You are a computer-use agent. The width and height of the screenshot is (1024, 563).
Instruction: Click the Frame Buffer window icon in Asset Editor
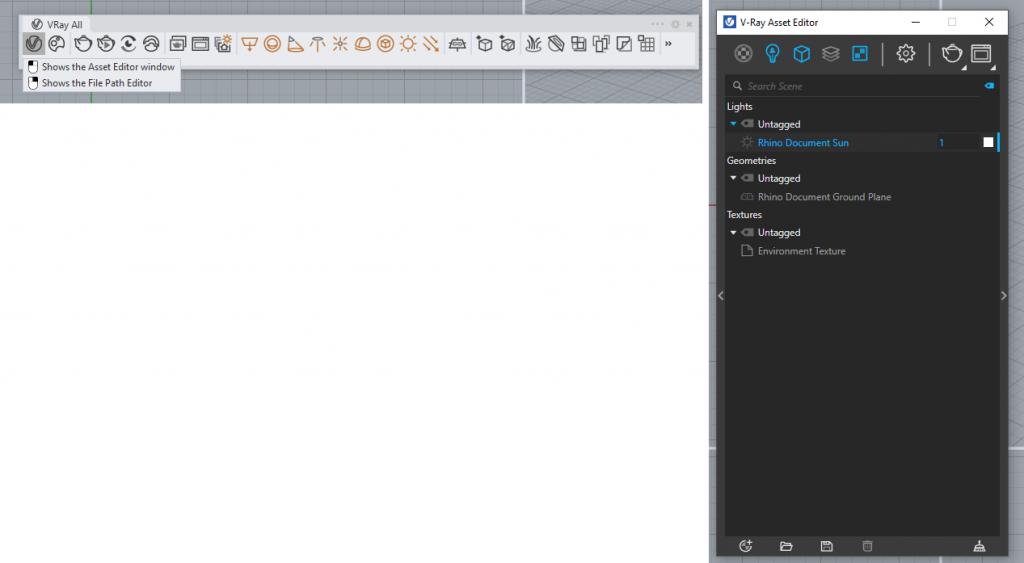point(981,54)
